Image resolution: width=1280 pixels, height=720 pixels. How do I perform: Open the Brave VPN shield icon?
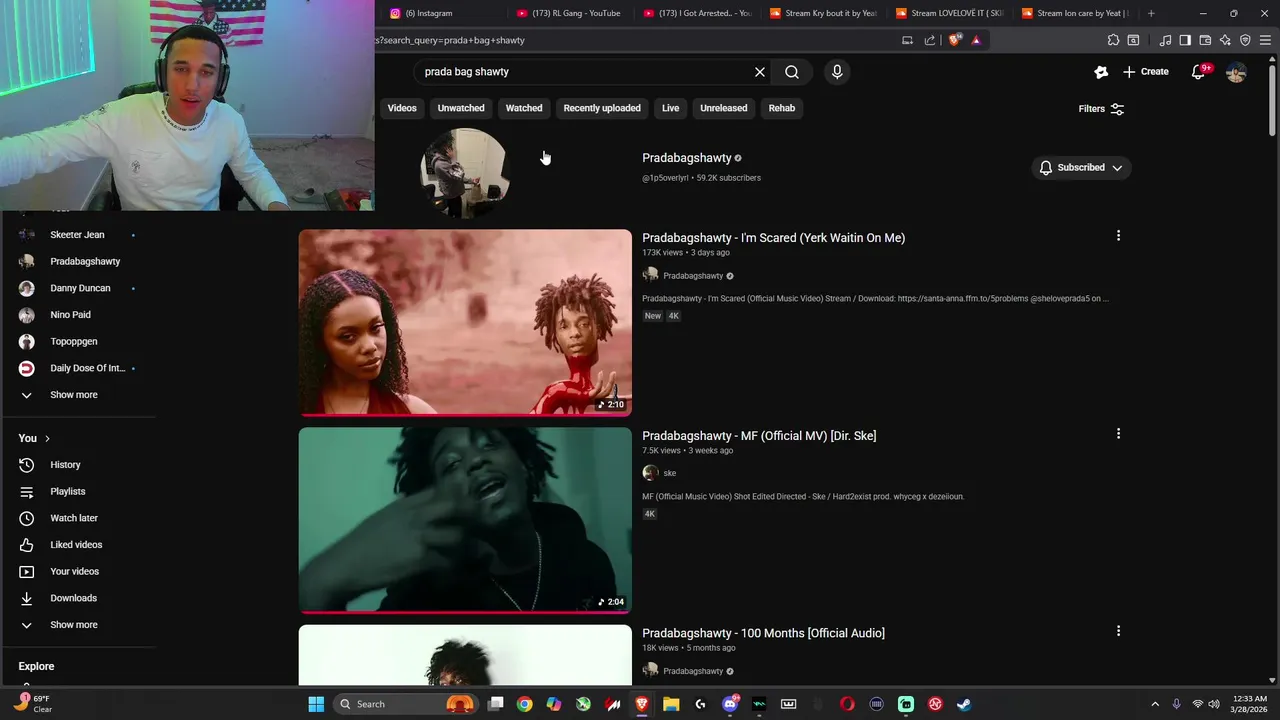coord(1245,40)
